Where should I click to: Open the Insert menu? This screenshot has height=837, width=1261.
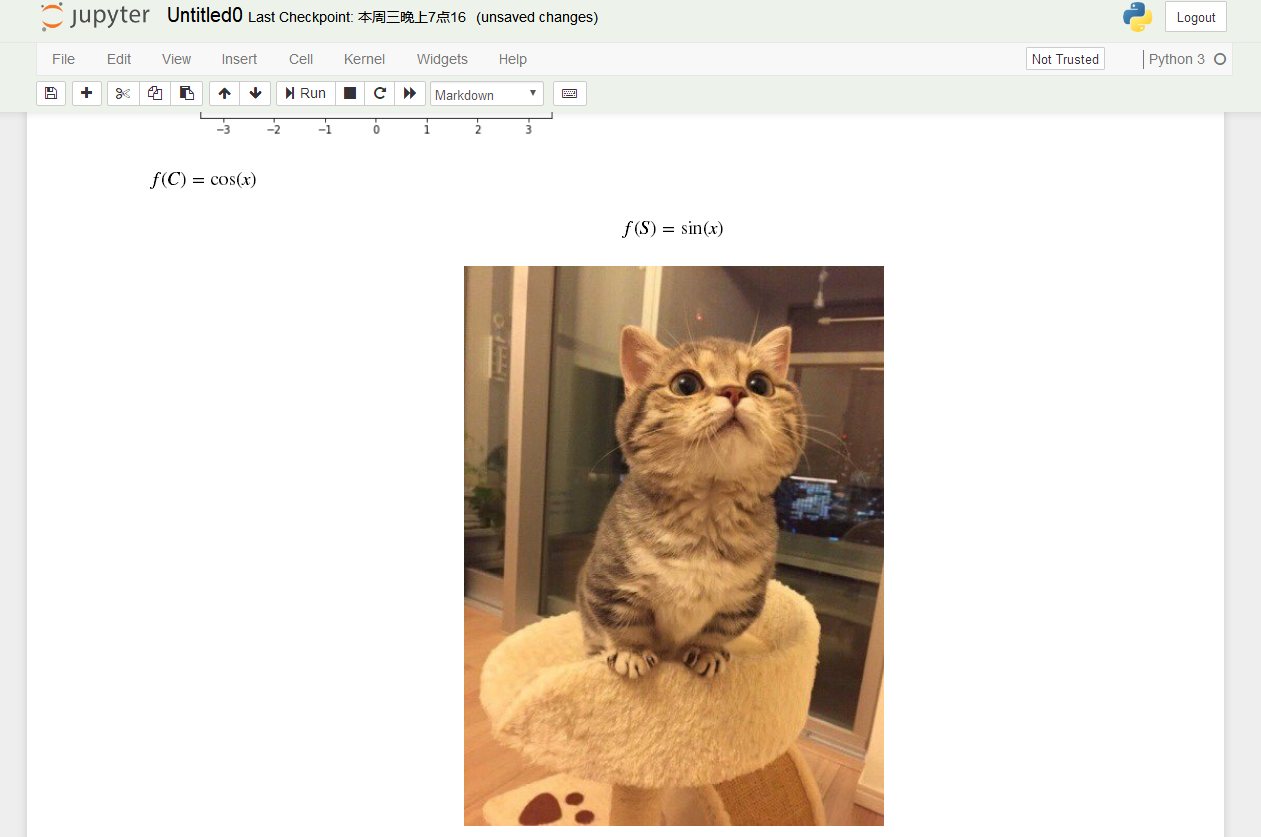pyautogui.click(x=239, y=59)
